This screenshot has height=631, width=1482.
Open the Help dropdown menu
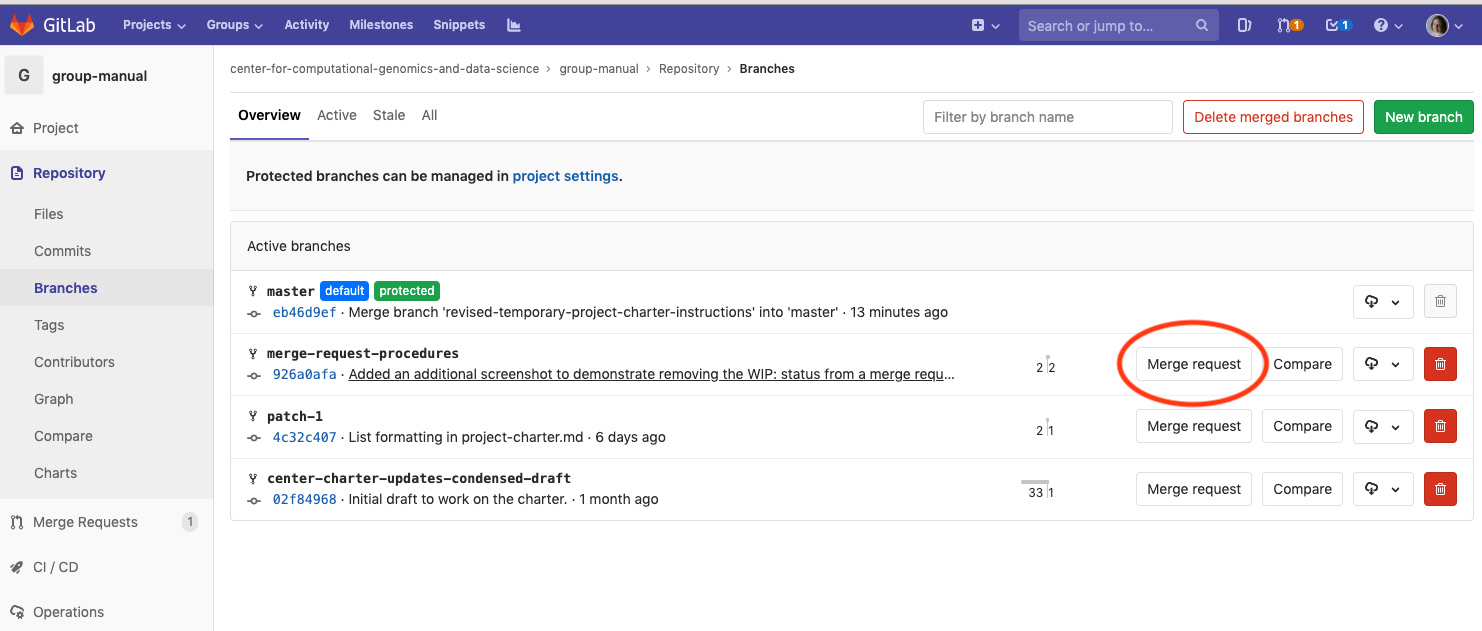[1388, 26]
